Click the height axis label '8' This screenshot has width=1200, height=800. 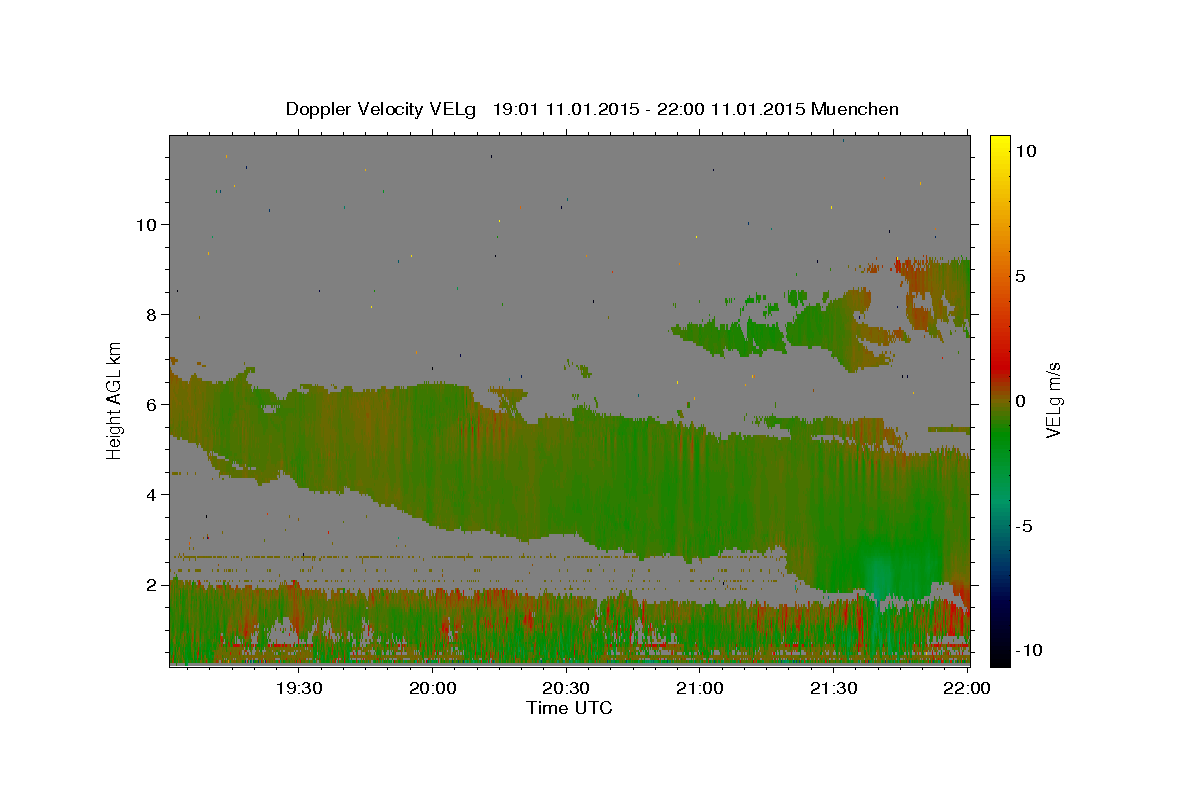[152, 314]
